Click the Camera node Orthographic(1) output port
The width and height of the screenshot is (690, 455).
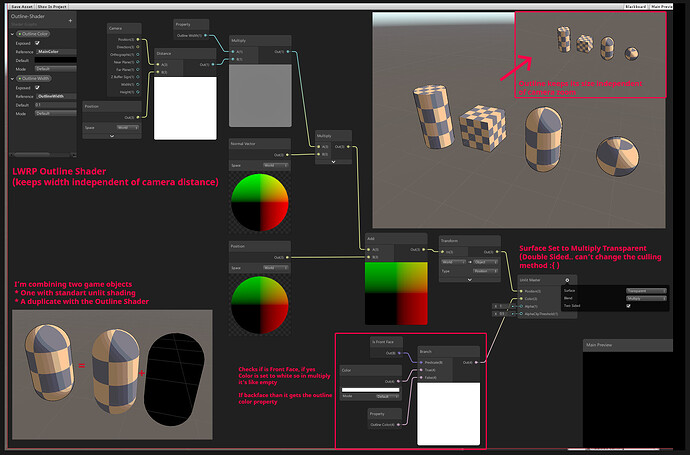[x=138, y=55]
